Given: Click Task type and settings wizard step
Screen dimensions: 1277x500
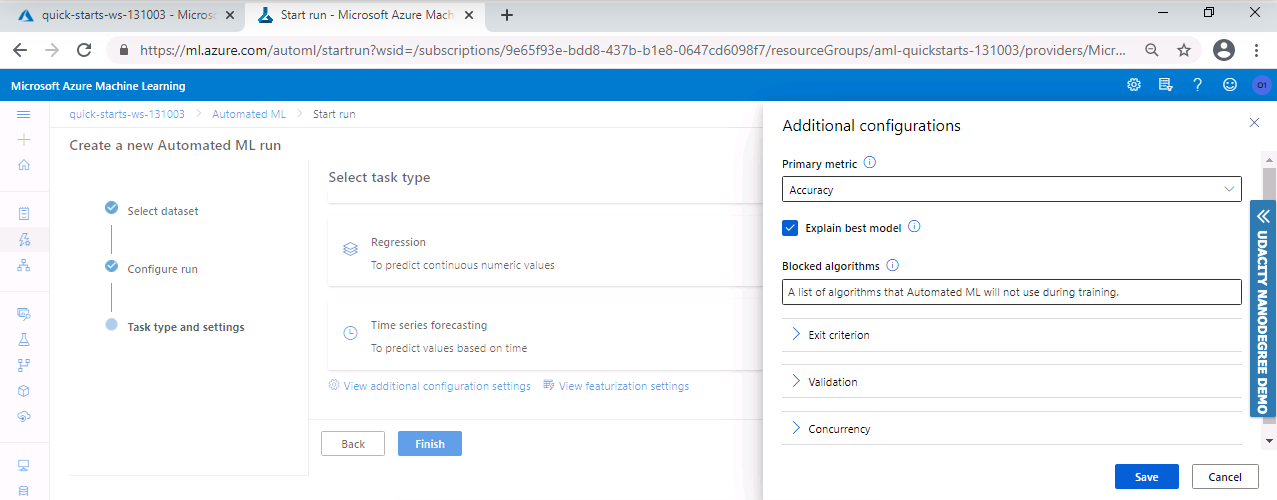Looking at the screenshot, I should point(175,326).
